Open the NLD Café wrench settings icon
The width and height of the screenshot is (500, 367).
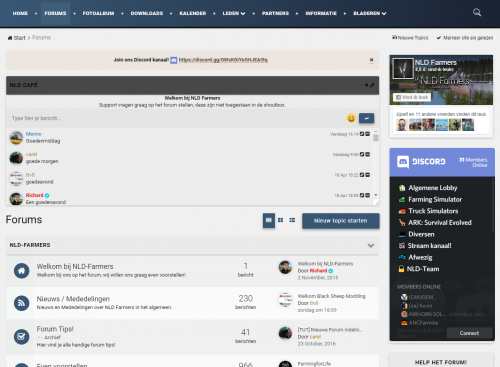coord(372,85)
